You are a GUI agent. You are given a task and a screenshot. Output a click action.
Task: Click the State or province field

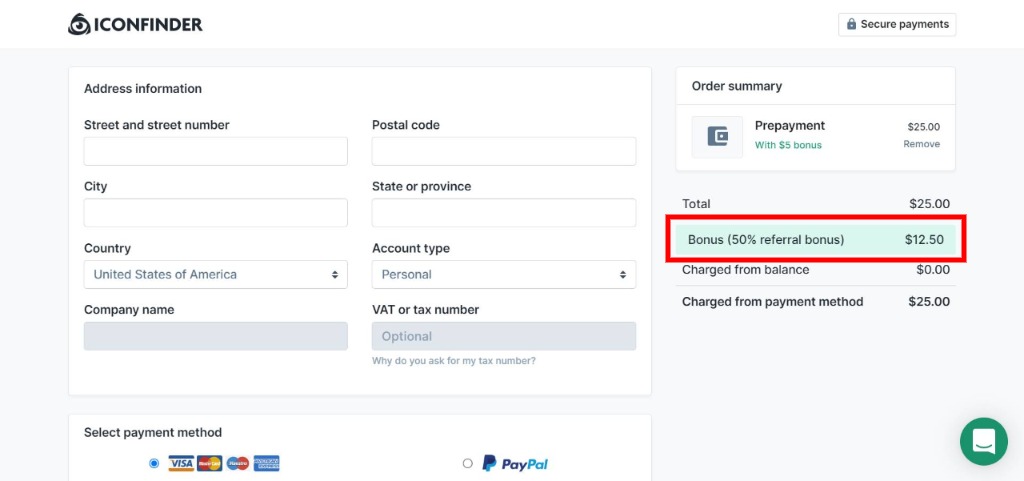click(x=504, y=213)
